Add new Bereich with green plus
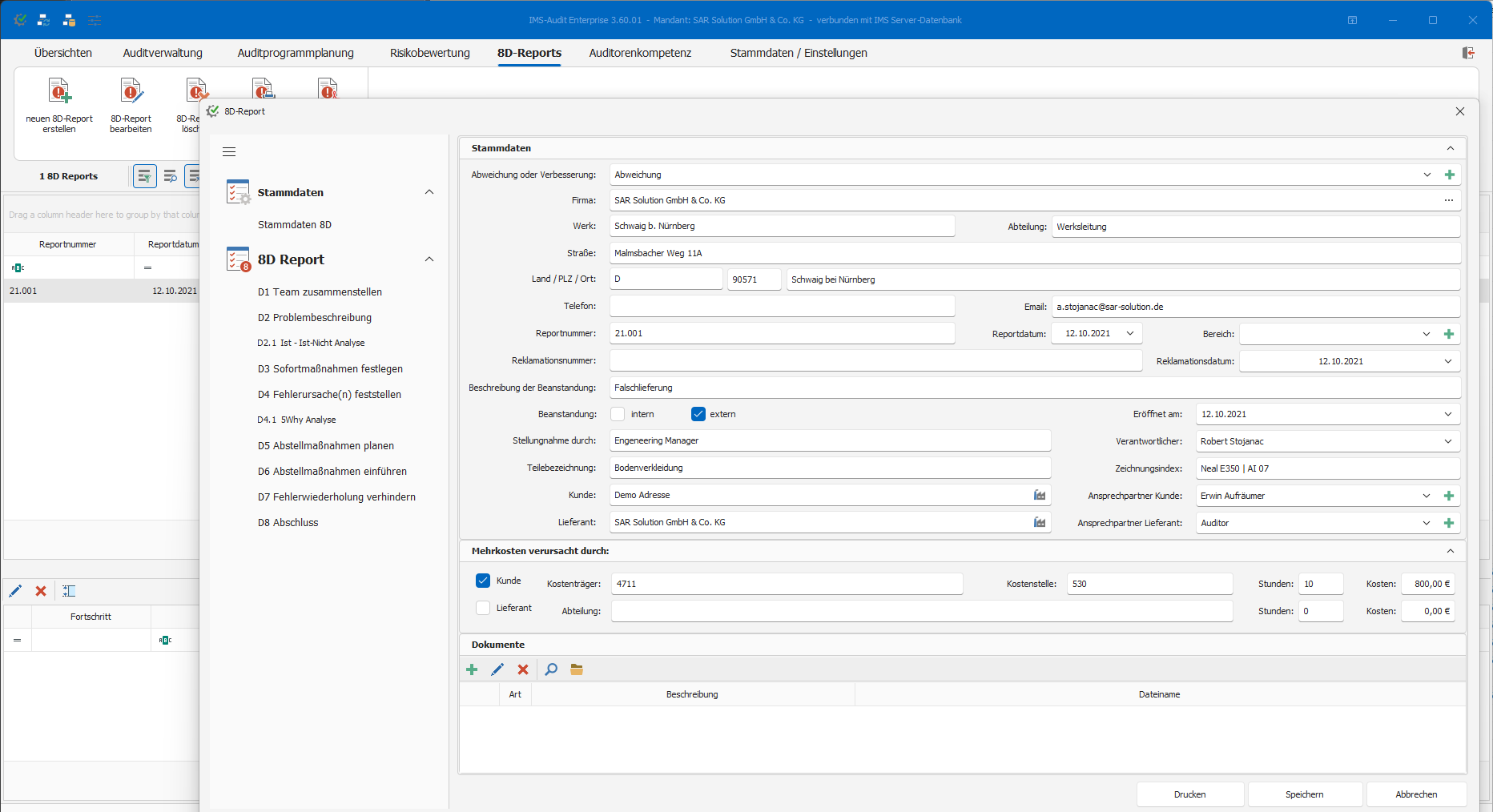Screen dimensions: 1493x812 [x=1449, y=334]
